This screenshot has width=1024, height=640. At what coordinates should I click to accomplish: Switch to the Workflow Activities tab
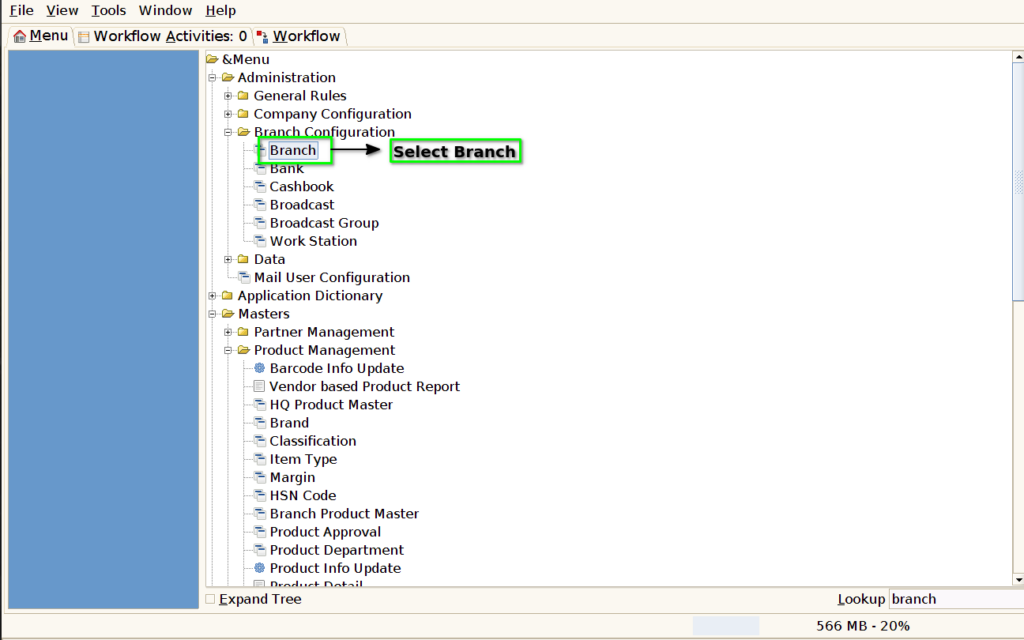coord(163,37)
